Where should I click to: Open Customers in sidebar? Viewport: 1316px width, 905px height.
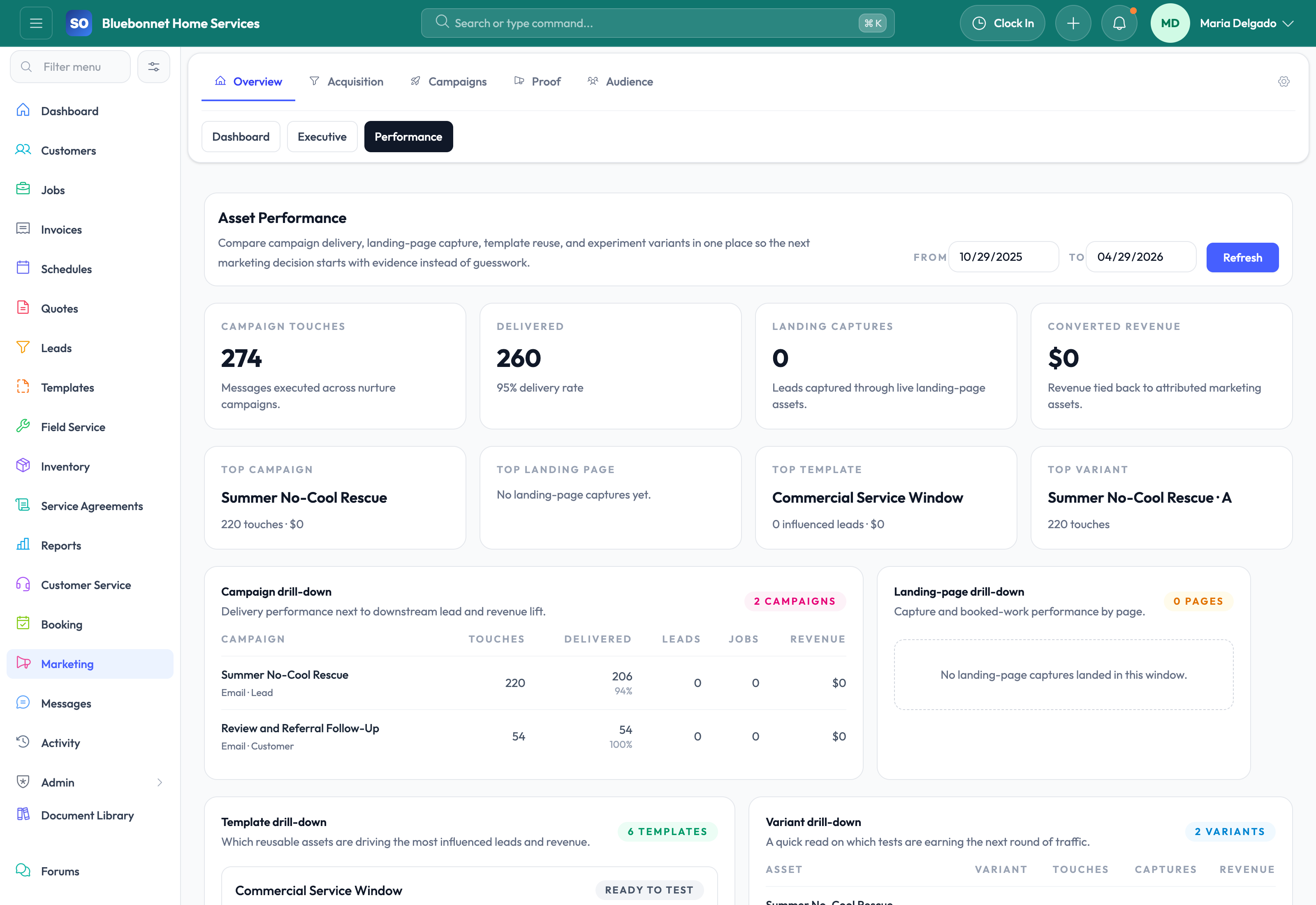(90, 151)
